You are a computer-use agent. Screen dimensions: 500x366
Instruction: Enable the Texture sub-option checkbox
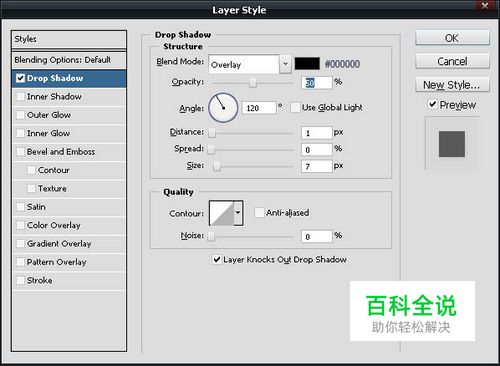[x=31, y=188]
